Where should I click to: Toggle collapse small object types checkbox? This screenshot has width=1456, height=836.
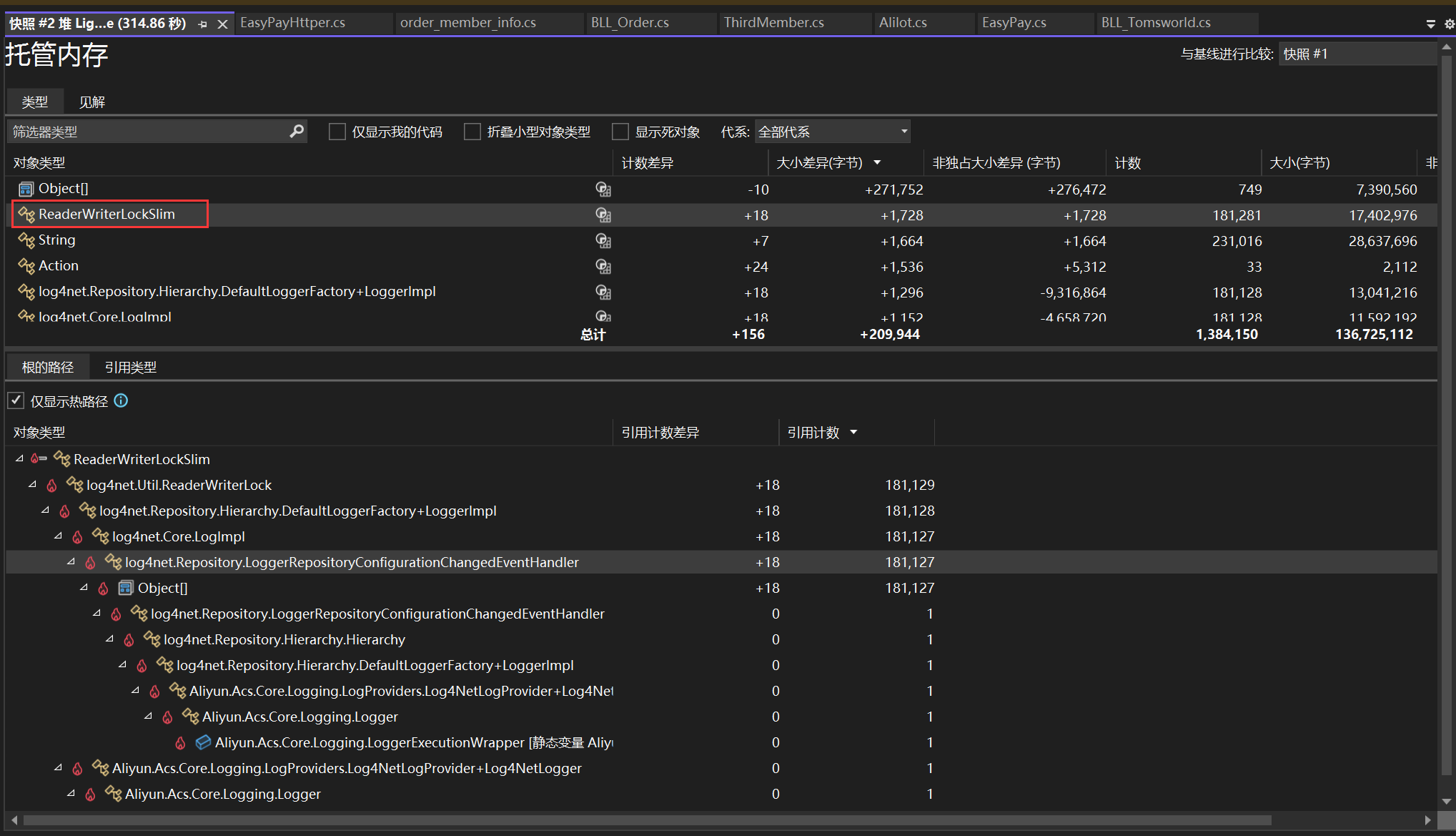tap(472, 132)
